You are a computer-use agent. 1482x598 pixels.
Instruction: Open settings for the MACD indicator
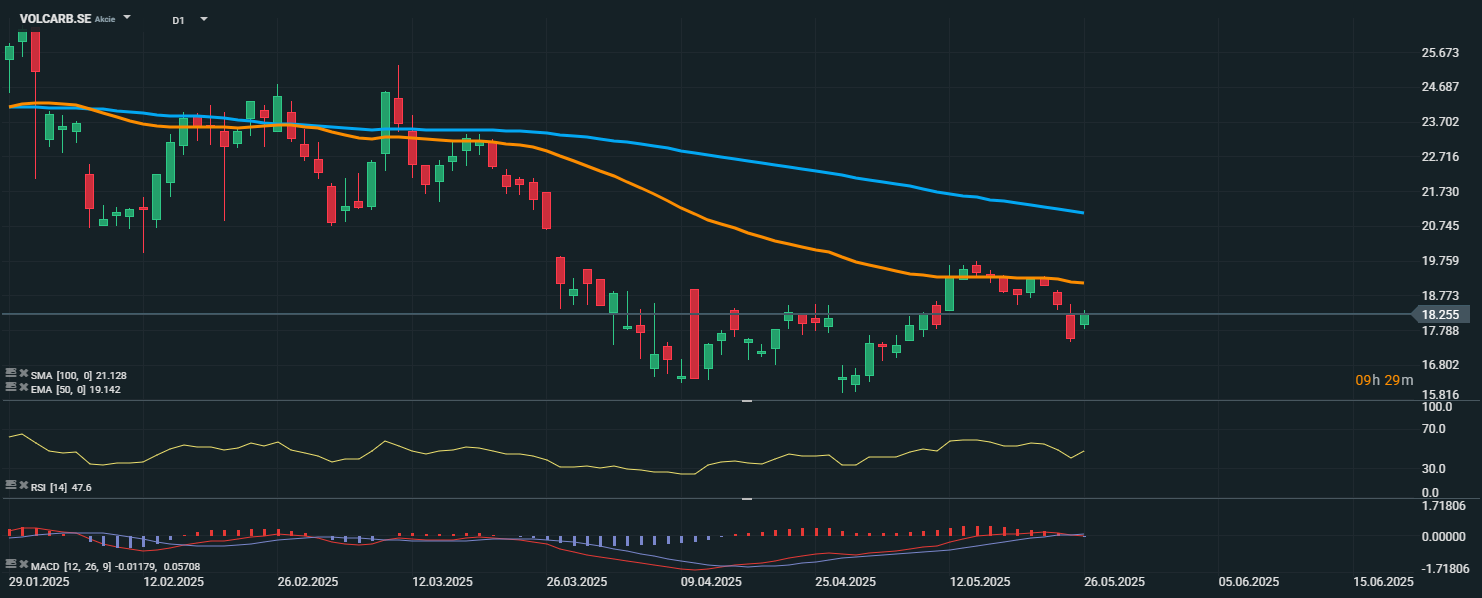coord(10,565)
